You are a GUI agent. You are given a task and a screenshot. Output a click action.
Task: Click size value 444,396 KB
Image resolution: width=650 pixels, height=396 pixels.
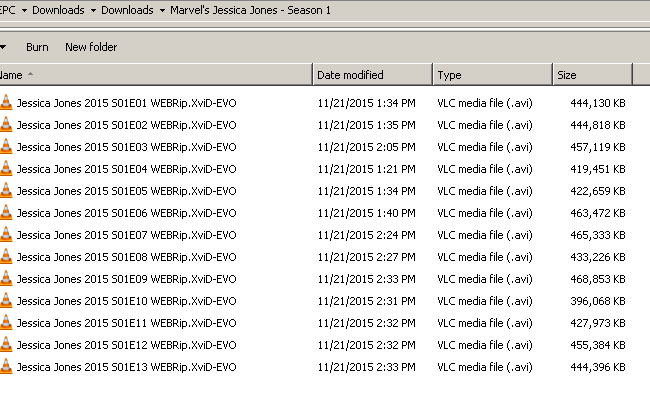pos(598,367)
